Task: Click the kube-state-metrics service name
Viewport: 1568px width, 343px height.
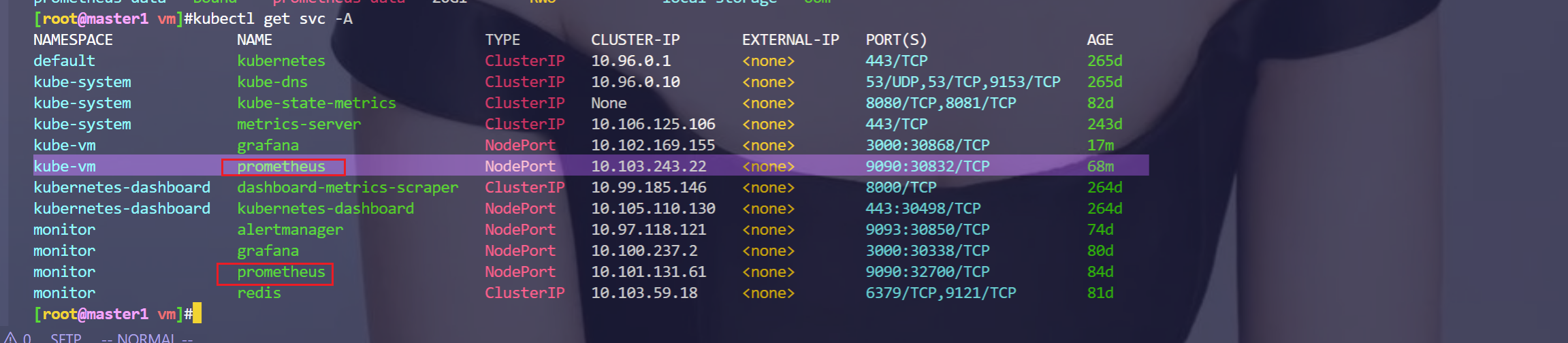Action: 317,103
